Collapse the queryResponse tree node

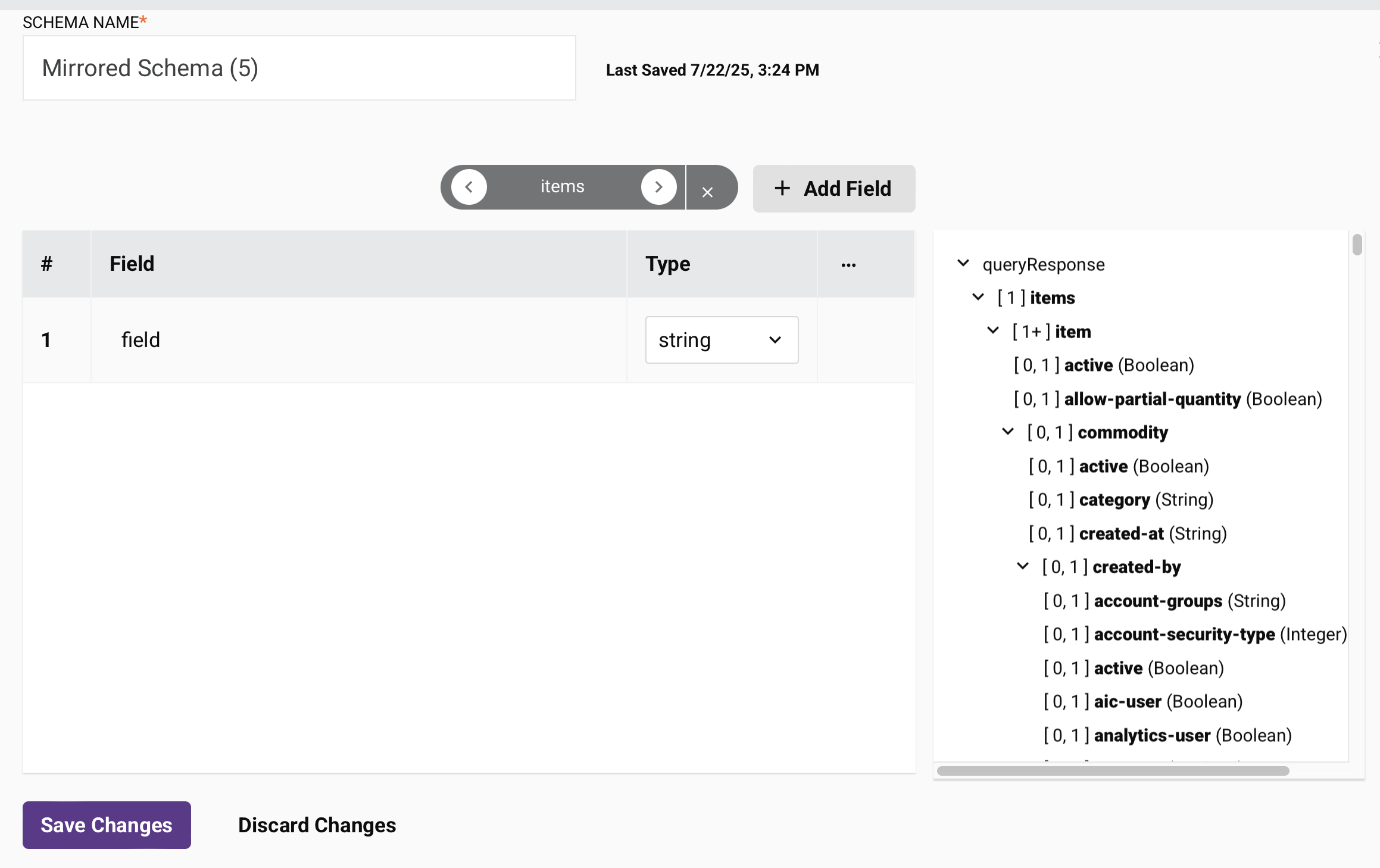964,263
